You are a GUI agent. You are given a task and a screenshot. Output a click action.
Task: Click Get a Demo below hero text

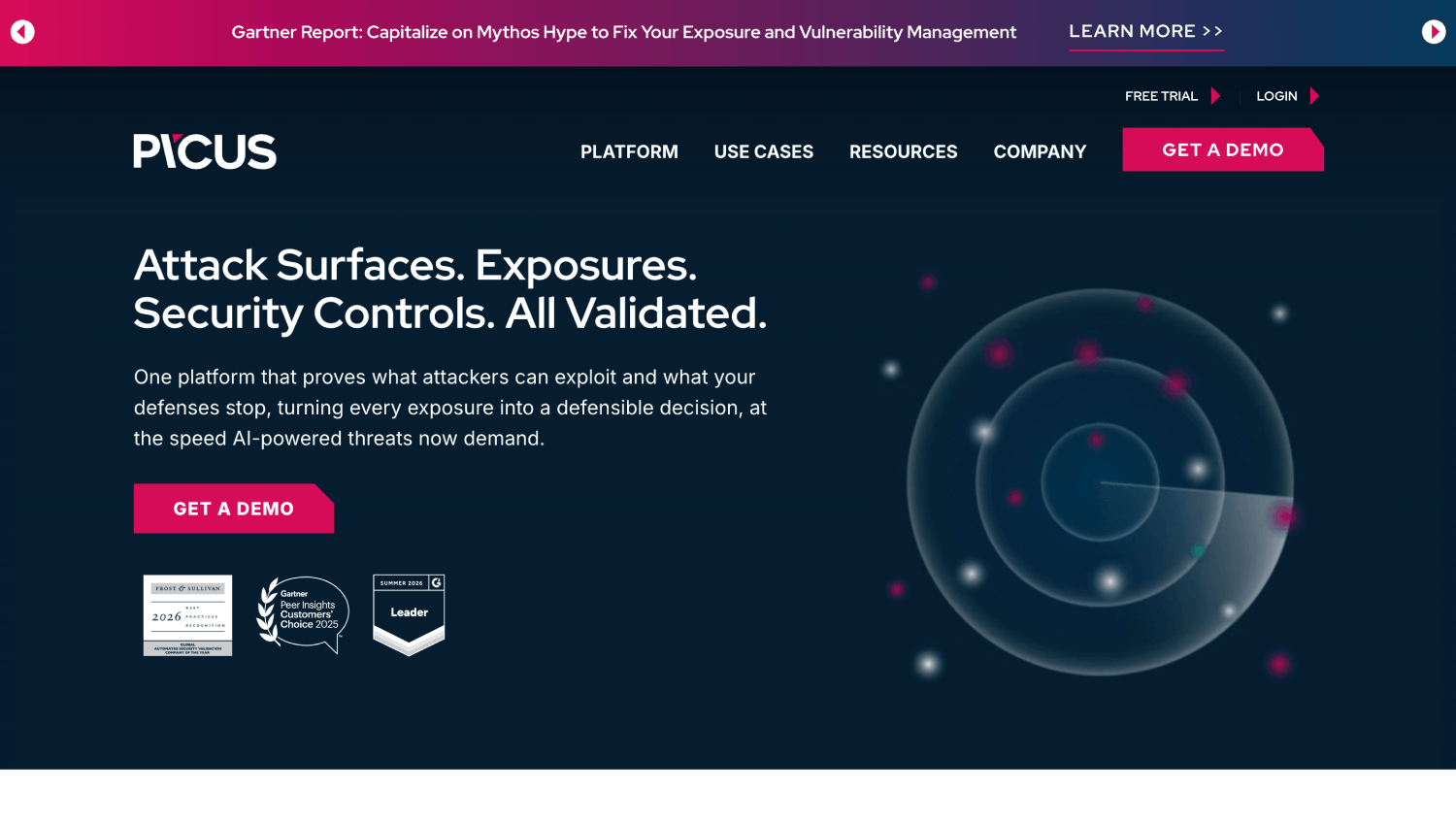[234, 509]
